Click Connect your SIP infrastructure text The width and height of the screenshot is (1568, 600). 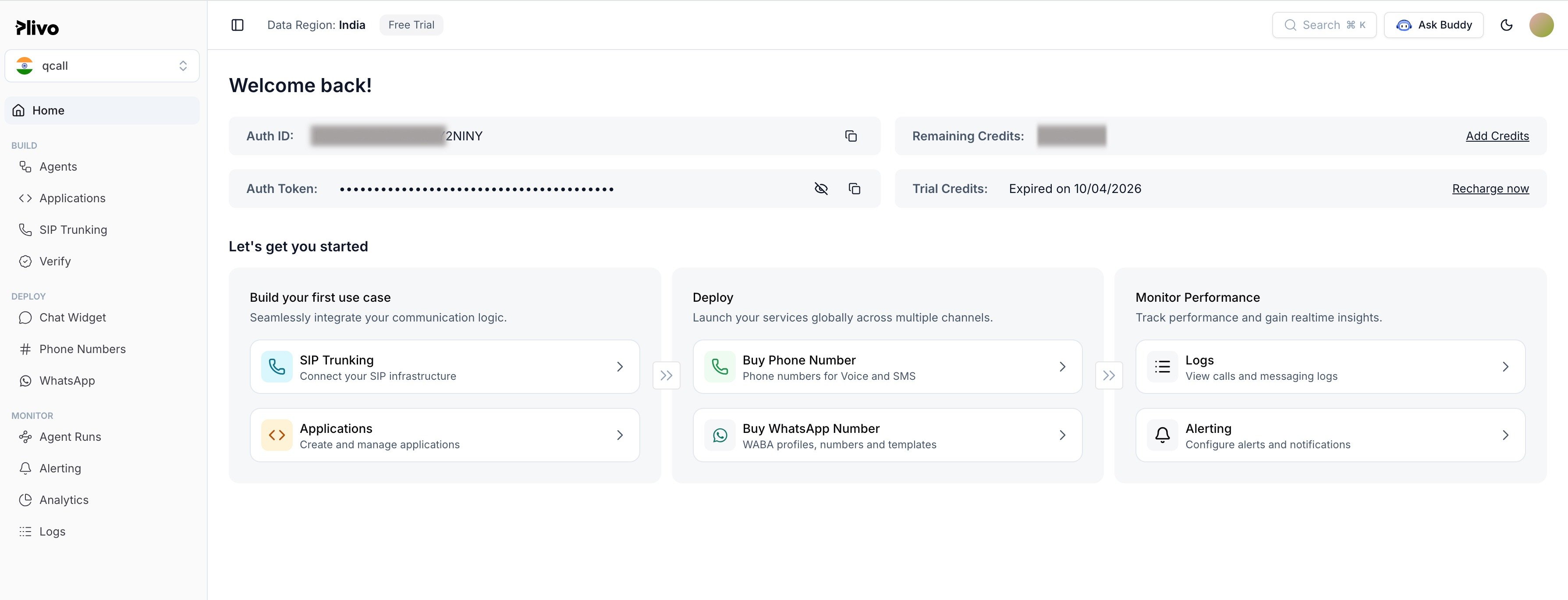378,376
